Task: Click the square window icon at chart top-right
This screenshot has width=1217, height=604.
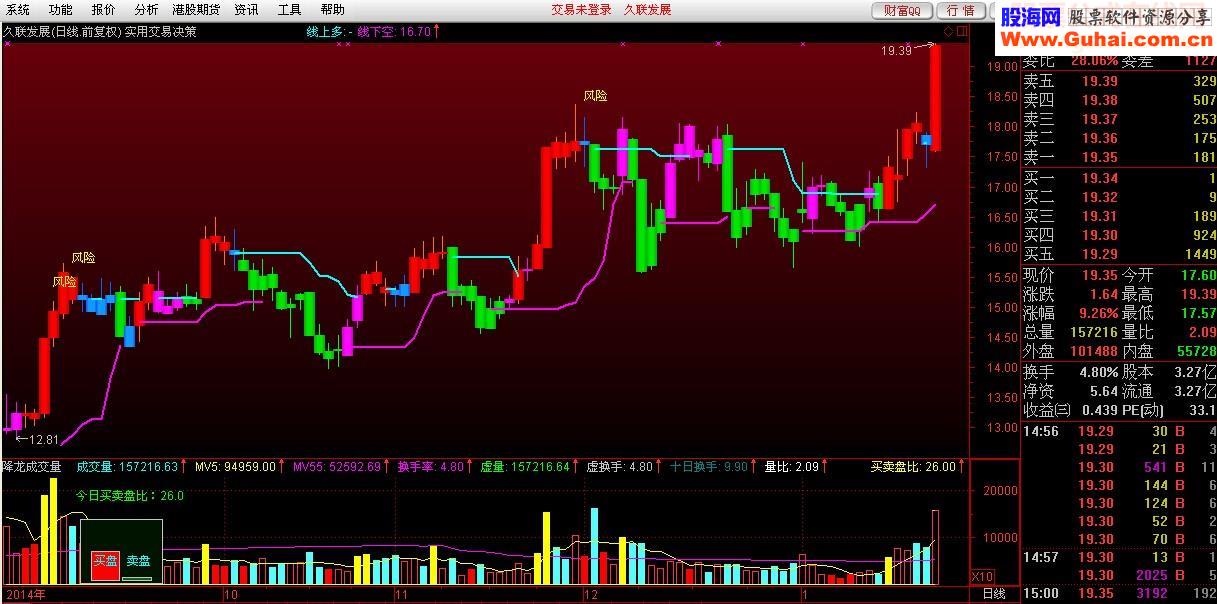Action: pyautogui.click(x=961, y=31)
